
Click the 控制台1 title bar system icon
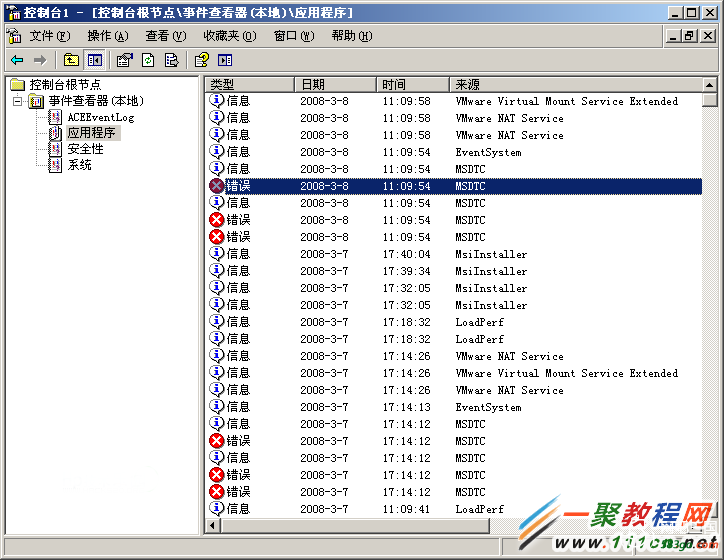14,13
